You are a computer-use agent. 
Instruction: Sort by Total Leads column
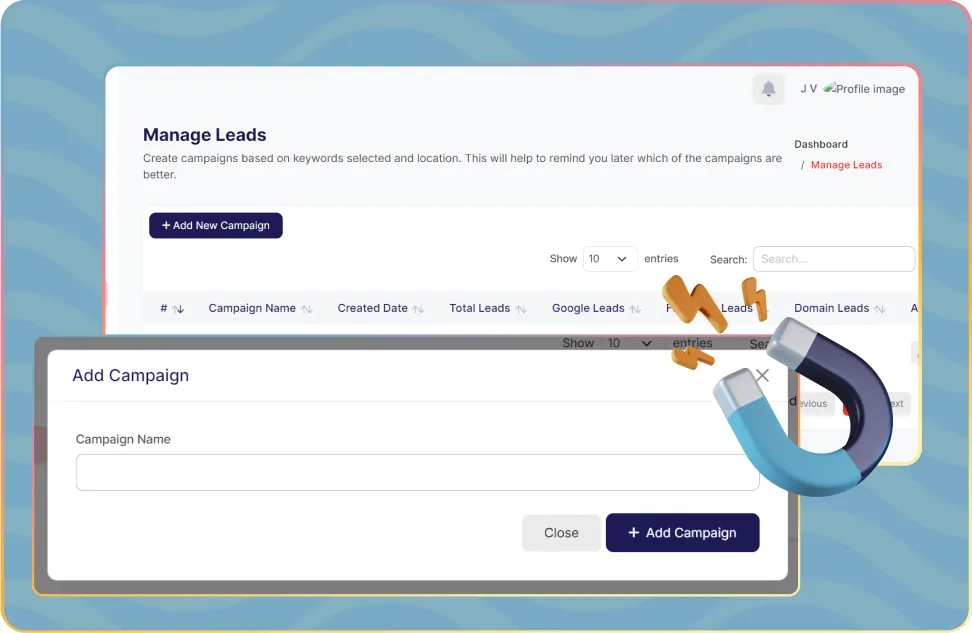[x=488, y=308]
